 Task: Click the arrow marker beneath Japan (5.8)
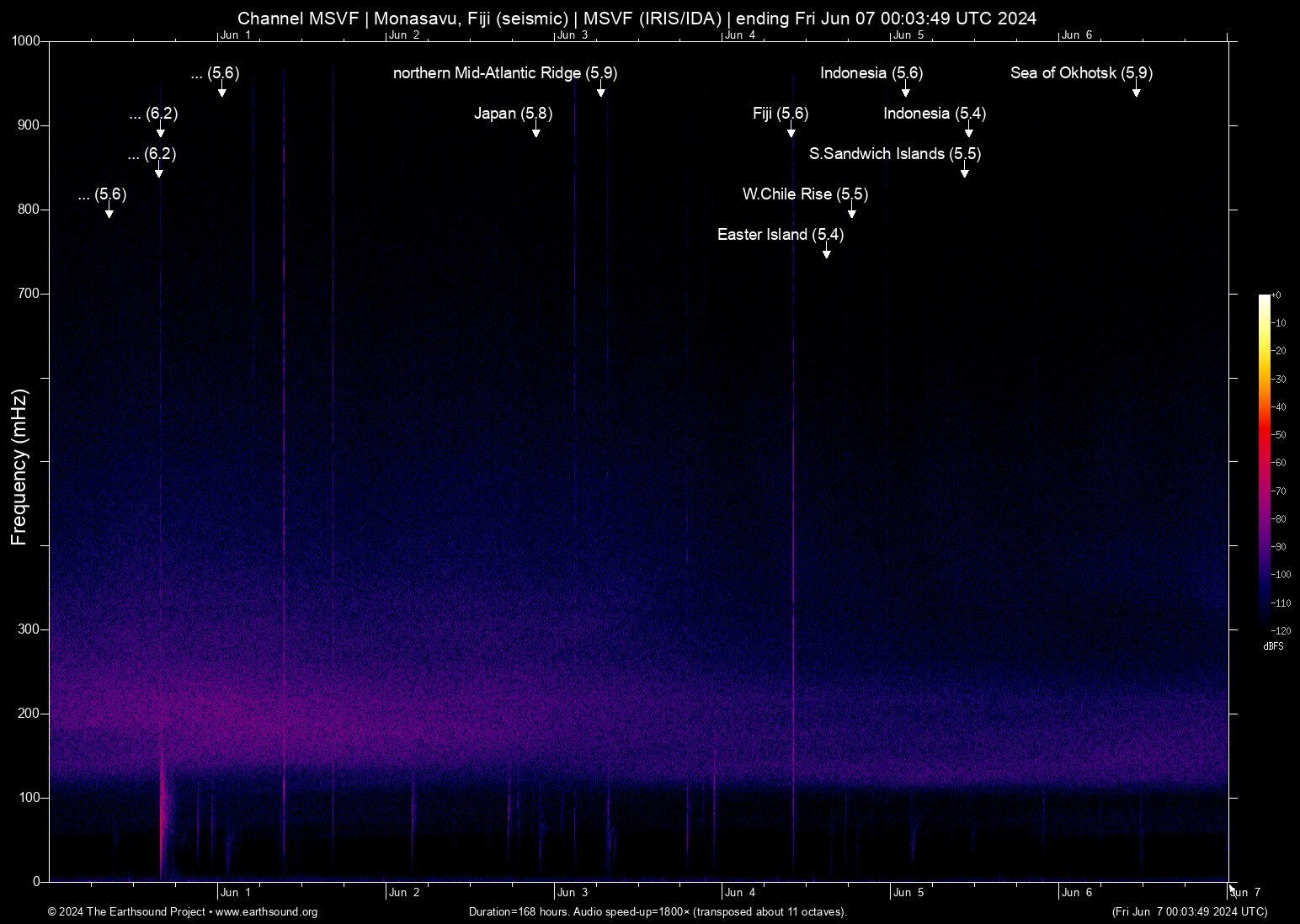[x=535, y=132]
